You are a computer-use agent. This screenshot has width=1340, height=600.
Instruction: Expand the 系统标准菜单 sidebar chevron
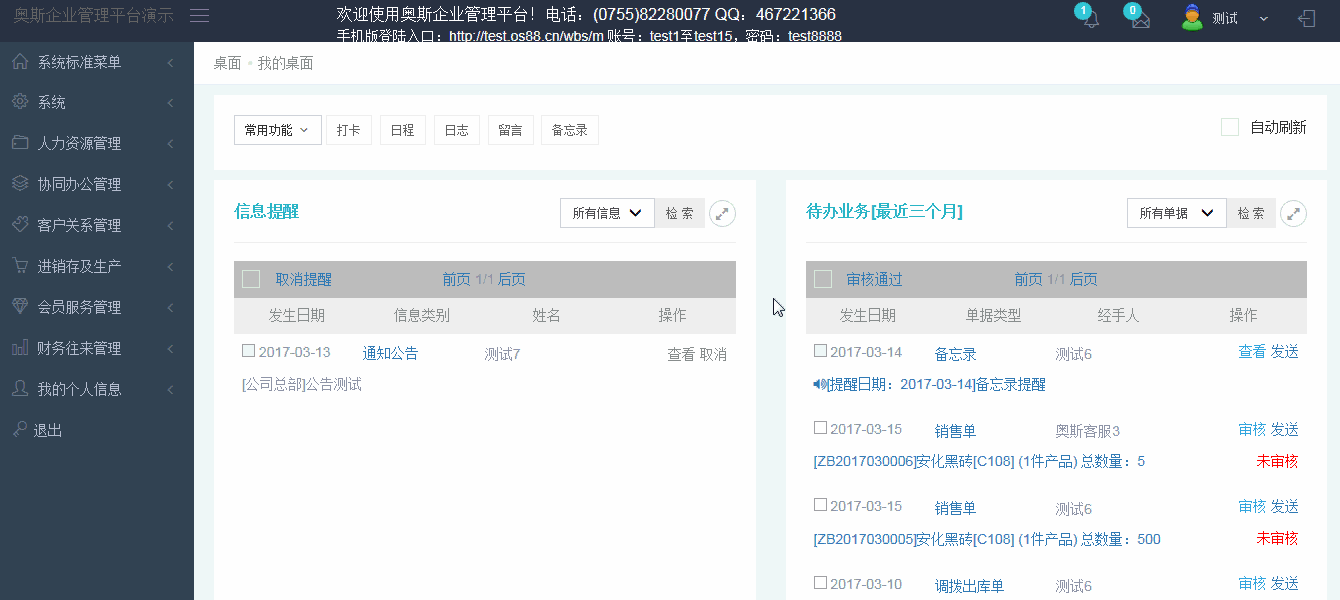(171, 63)
